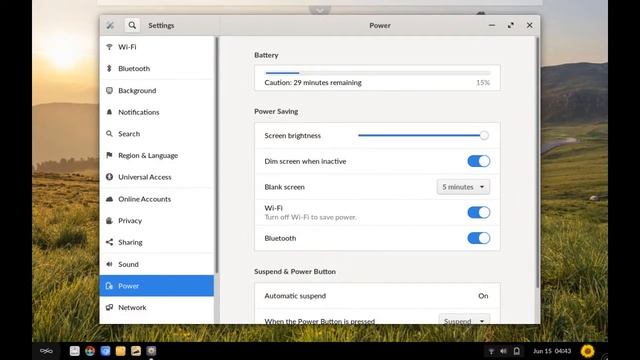640x360 pixels.
Task: Close the Settings window
Action: tap(529, 25)
